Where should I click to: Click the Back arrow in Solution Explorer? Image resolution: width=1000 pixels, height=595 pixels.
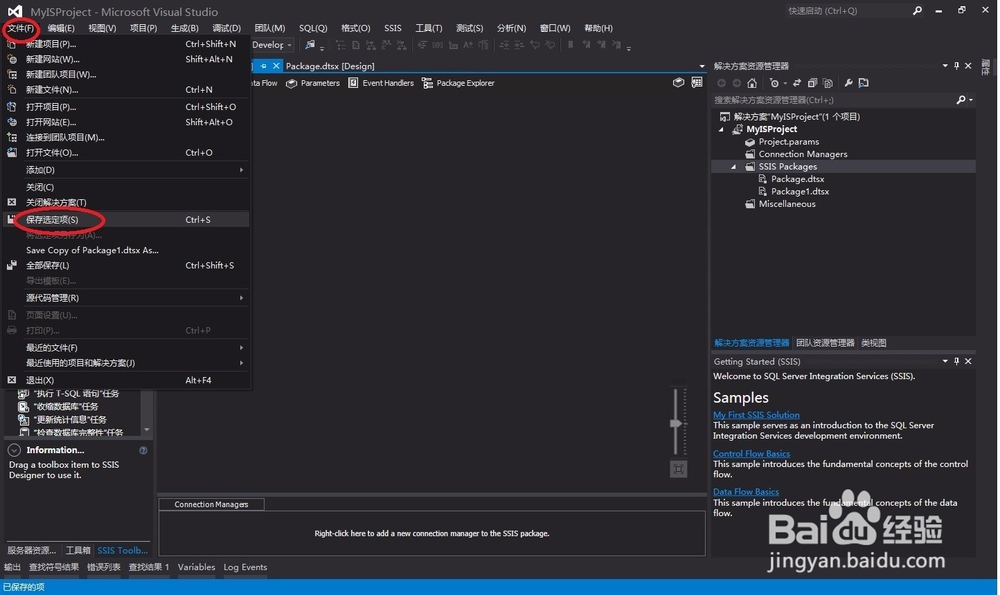[x=721, y=83]
